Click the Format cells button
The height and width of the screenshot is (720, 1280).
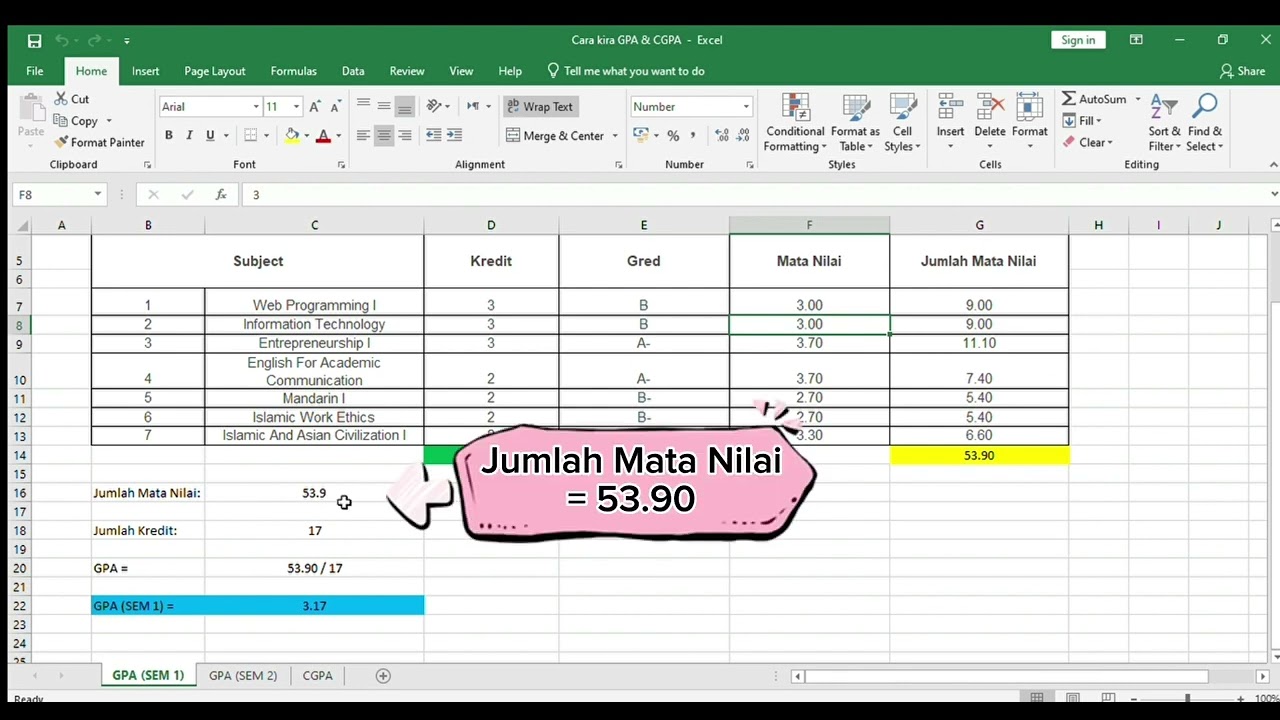[1029, 123]
